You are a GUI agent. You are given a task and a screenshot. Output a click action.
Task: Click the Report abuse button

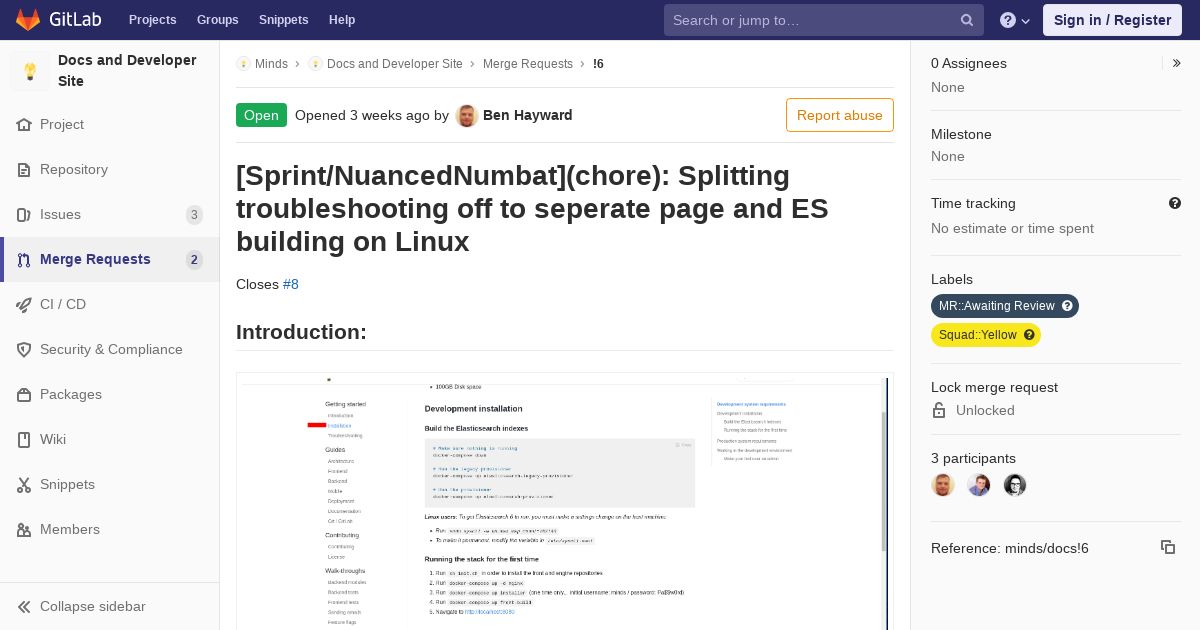[x=840, y=115]
